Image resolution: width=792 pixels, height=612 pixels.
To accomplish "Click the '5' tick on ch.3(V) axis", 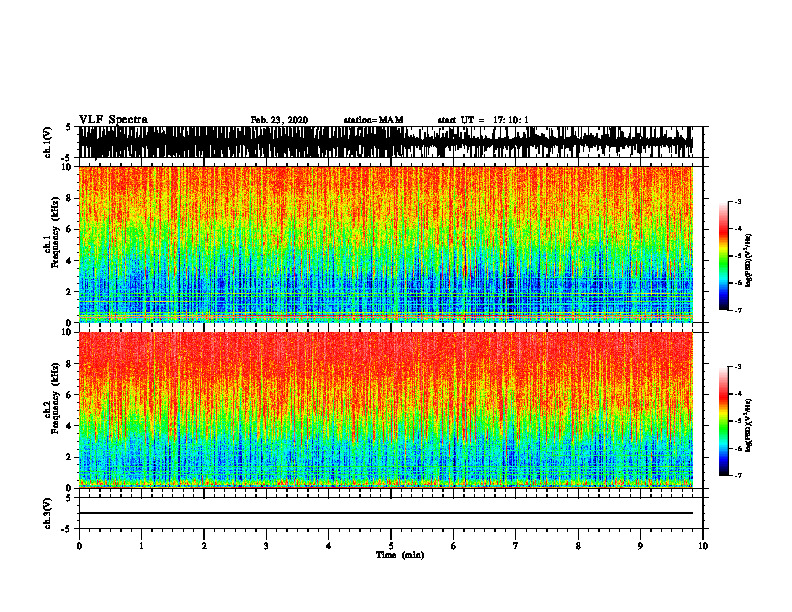I will [68, 498].
